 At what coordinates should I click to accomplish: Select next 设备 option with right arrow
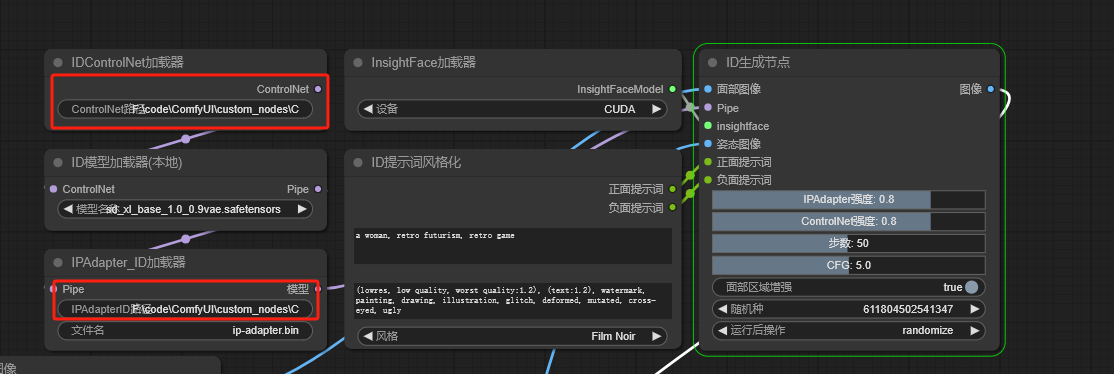point(656,109)
